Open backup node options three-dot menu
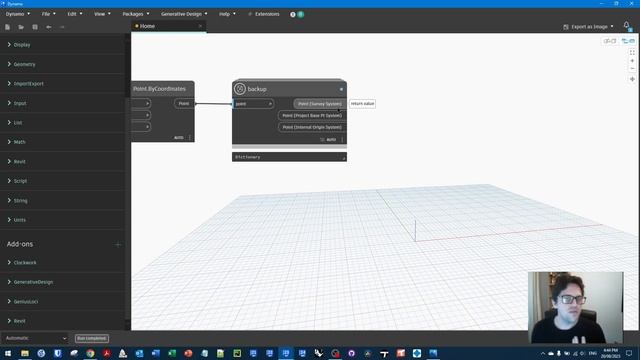 click(342, 140)
